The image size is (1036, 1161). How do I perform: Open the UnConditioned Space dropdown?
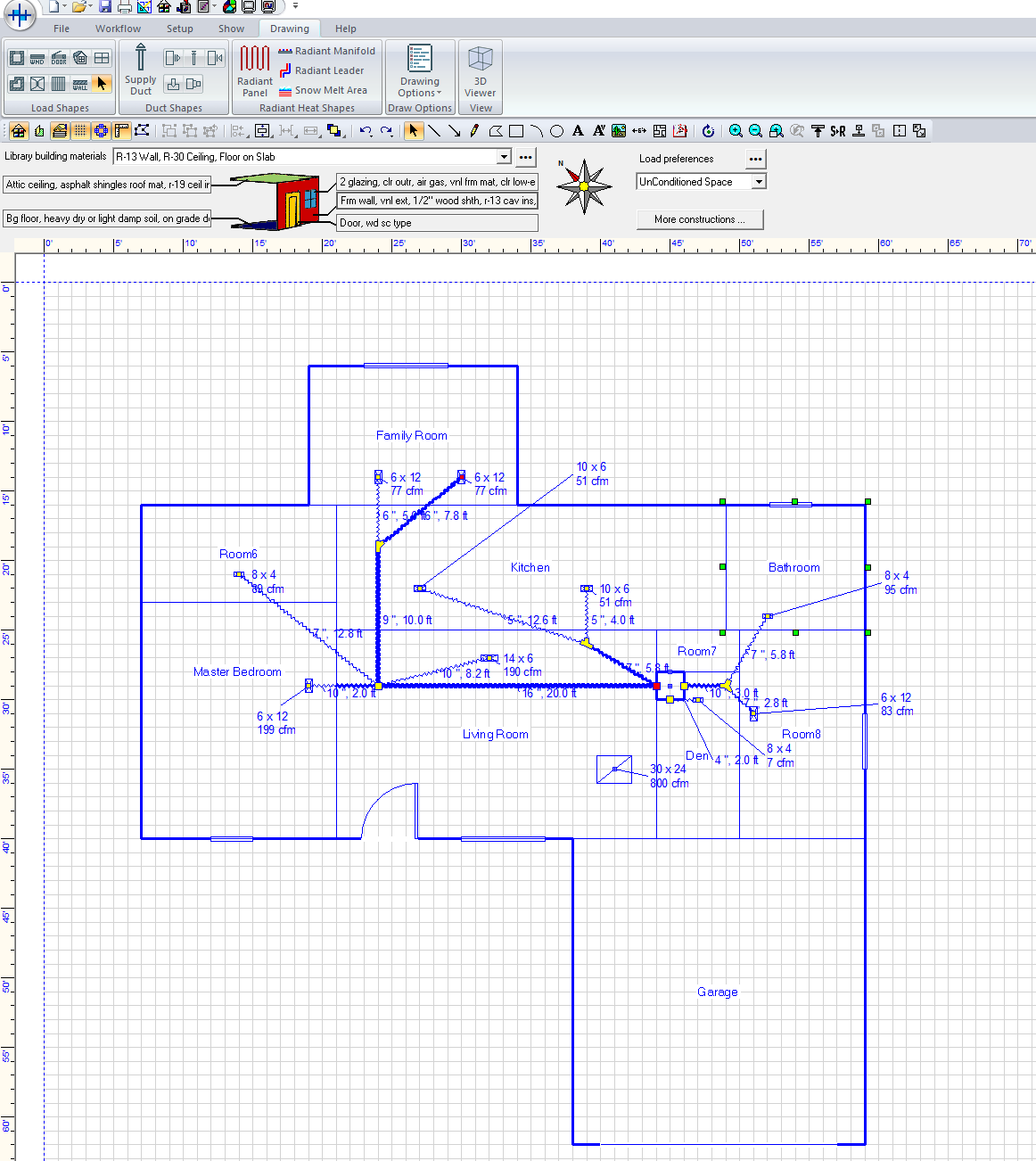tap(760, 182)
